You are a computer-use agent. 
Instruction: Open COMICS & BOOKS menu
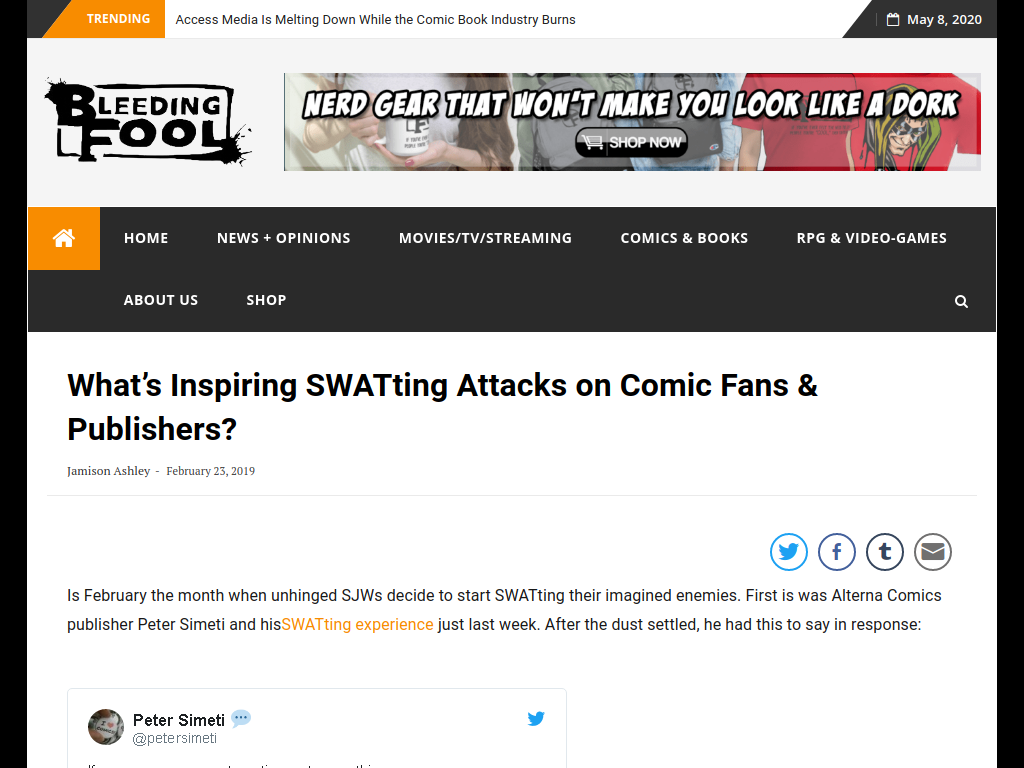[x=684, y=238]
